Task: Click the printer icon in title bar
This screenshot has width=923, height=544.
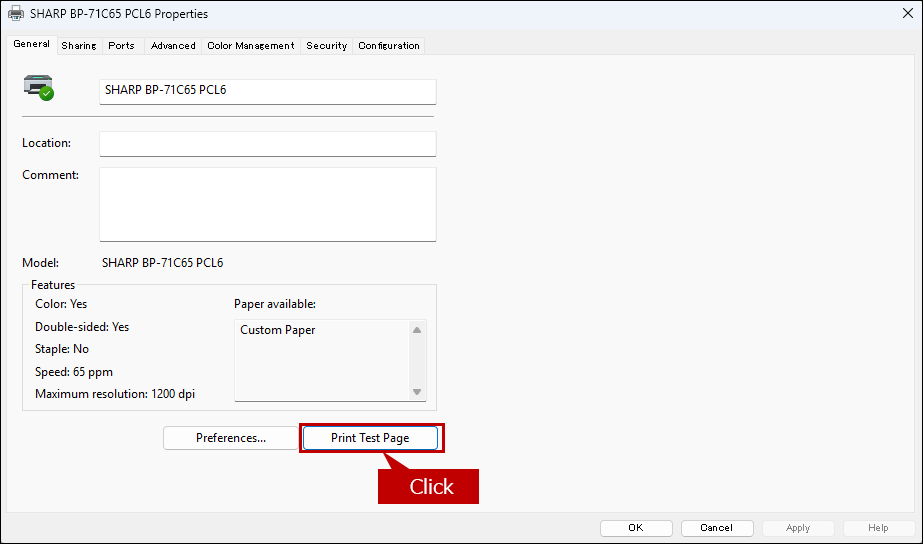Action: (16, 14)
